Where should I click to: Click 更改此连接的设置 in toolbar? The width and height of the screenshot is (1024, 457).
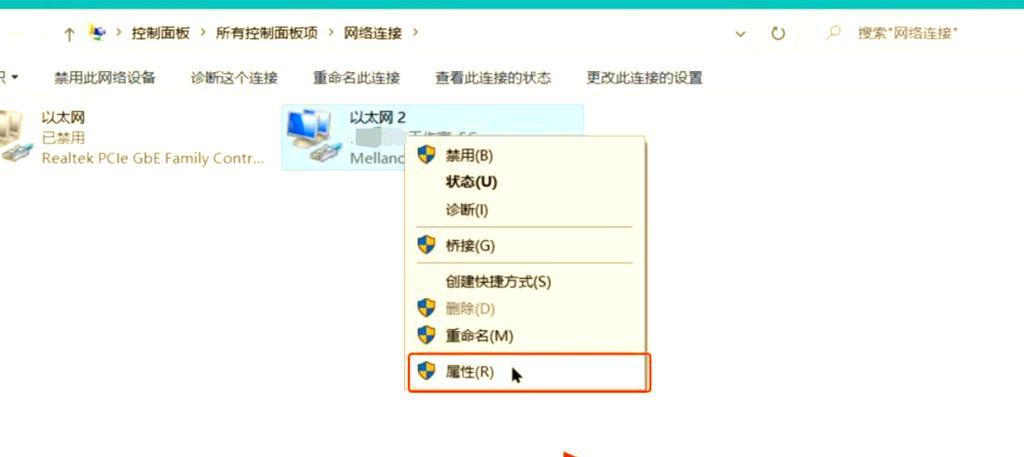(x=645, y=78)
